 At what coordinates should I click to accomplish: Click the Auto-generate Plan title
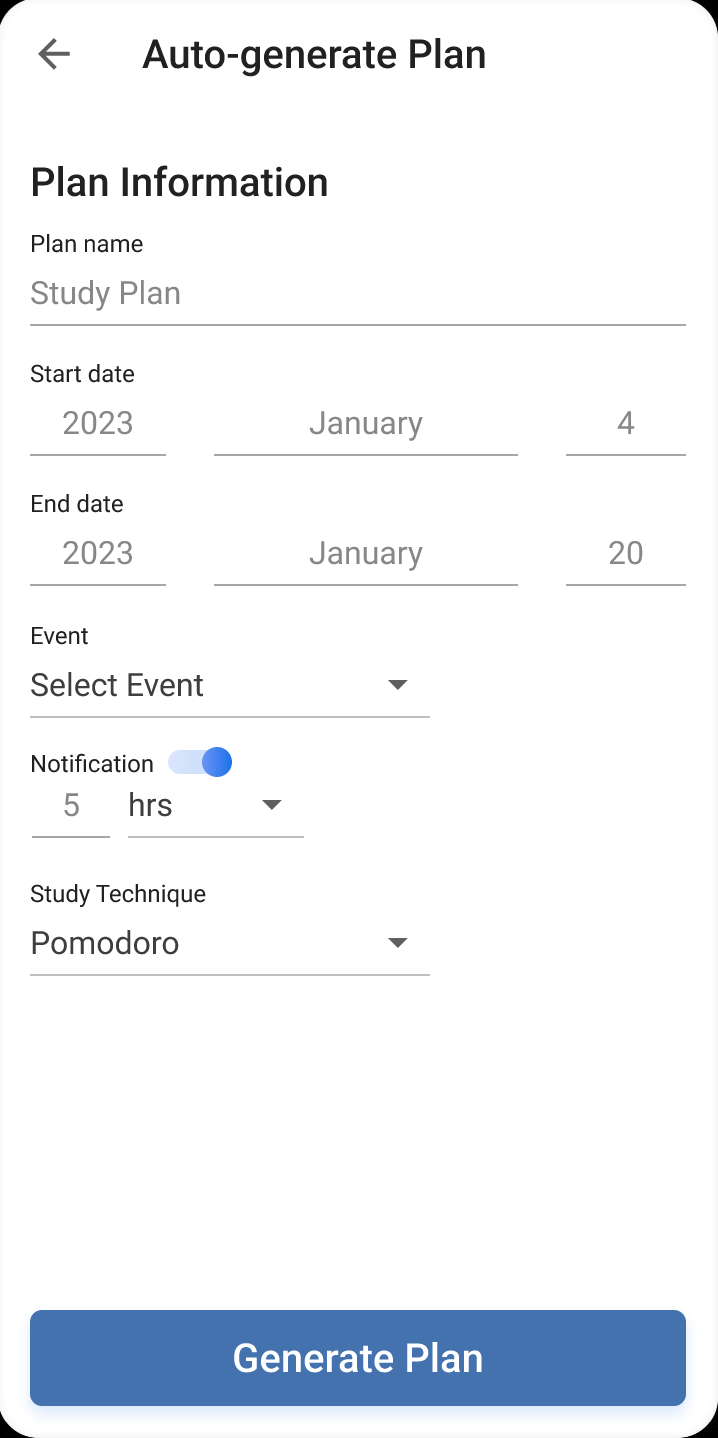[x=314, y=55]
